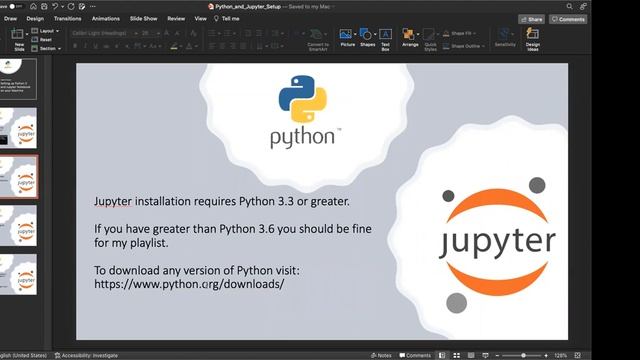Open Quick Styles gallery
Viewport: 640px width, 360px height.
430,40
